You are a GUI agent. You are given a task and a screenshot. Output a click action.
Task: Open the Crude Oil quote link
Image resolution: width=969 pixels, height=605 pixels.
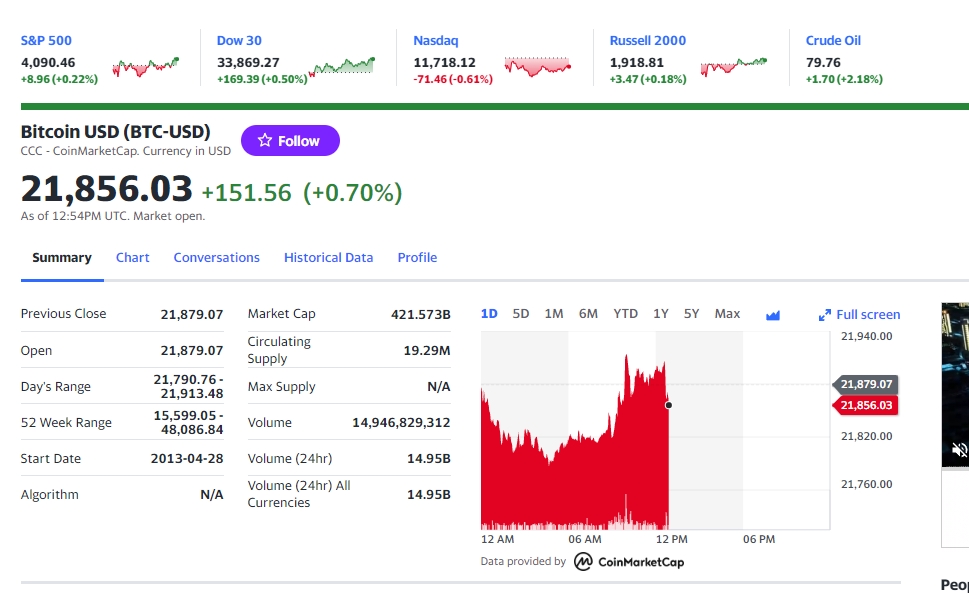pyautogui.click(x=833, y=41)
